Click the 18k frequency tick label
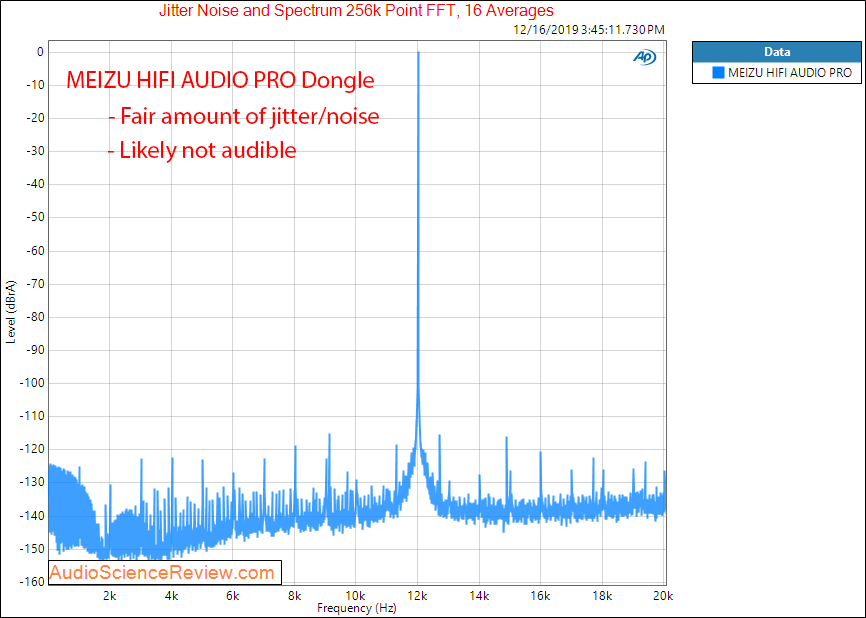The width and height of the screenshot is (866, 618). [x=602, y=596]
